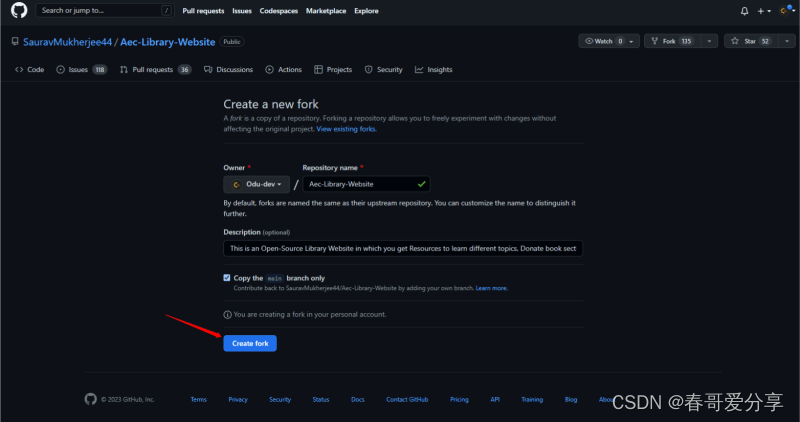This screenshot has height=422, width=800.
Task: Switch to the repository Pull requests tab
Action: tap(155, 69)
